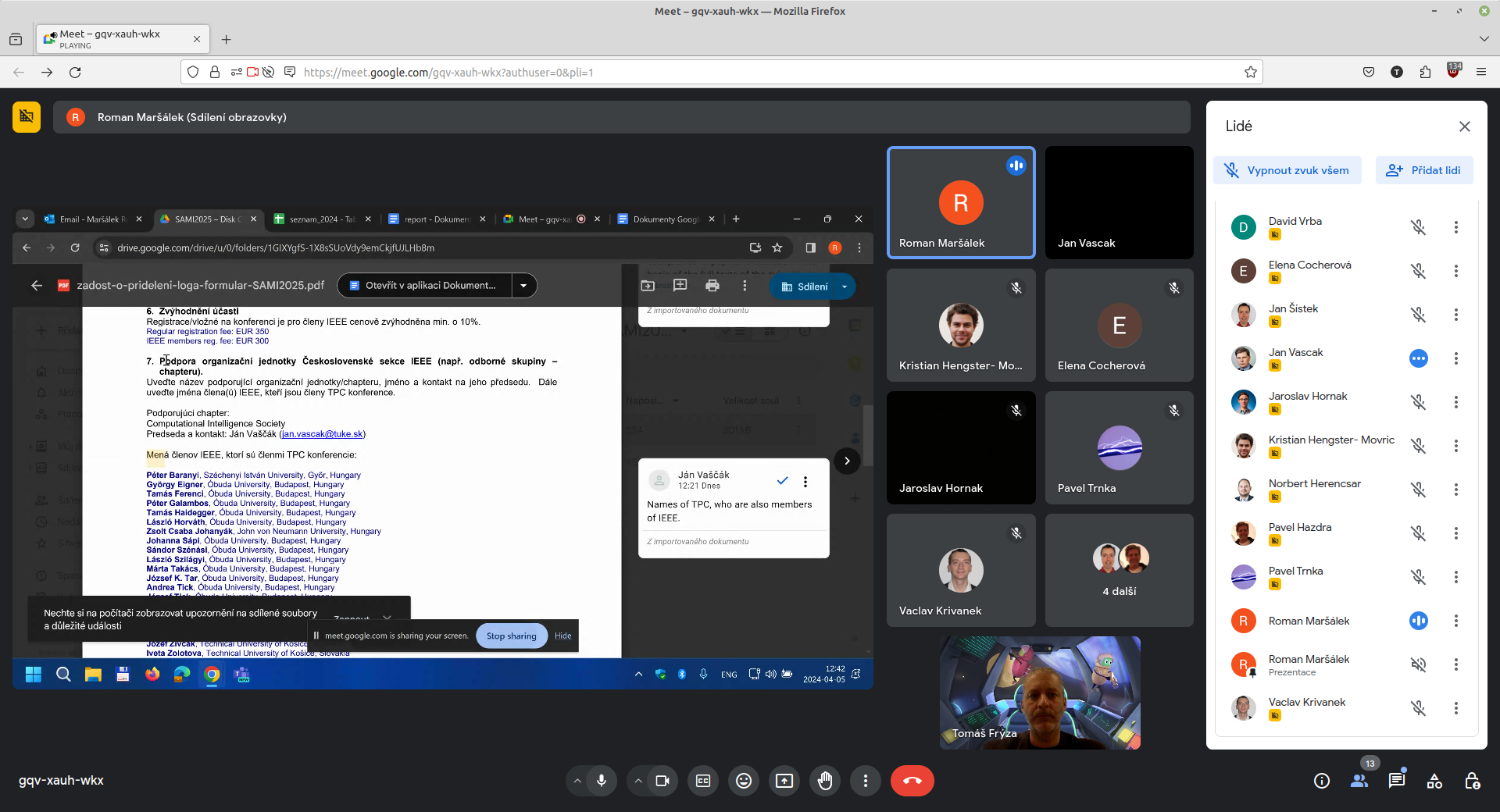This screenshot has width=1500, height=812.
Task: Toggle closed captions button
Action: coord(703,781)
